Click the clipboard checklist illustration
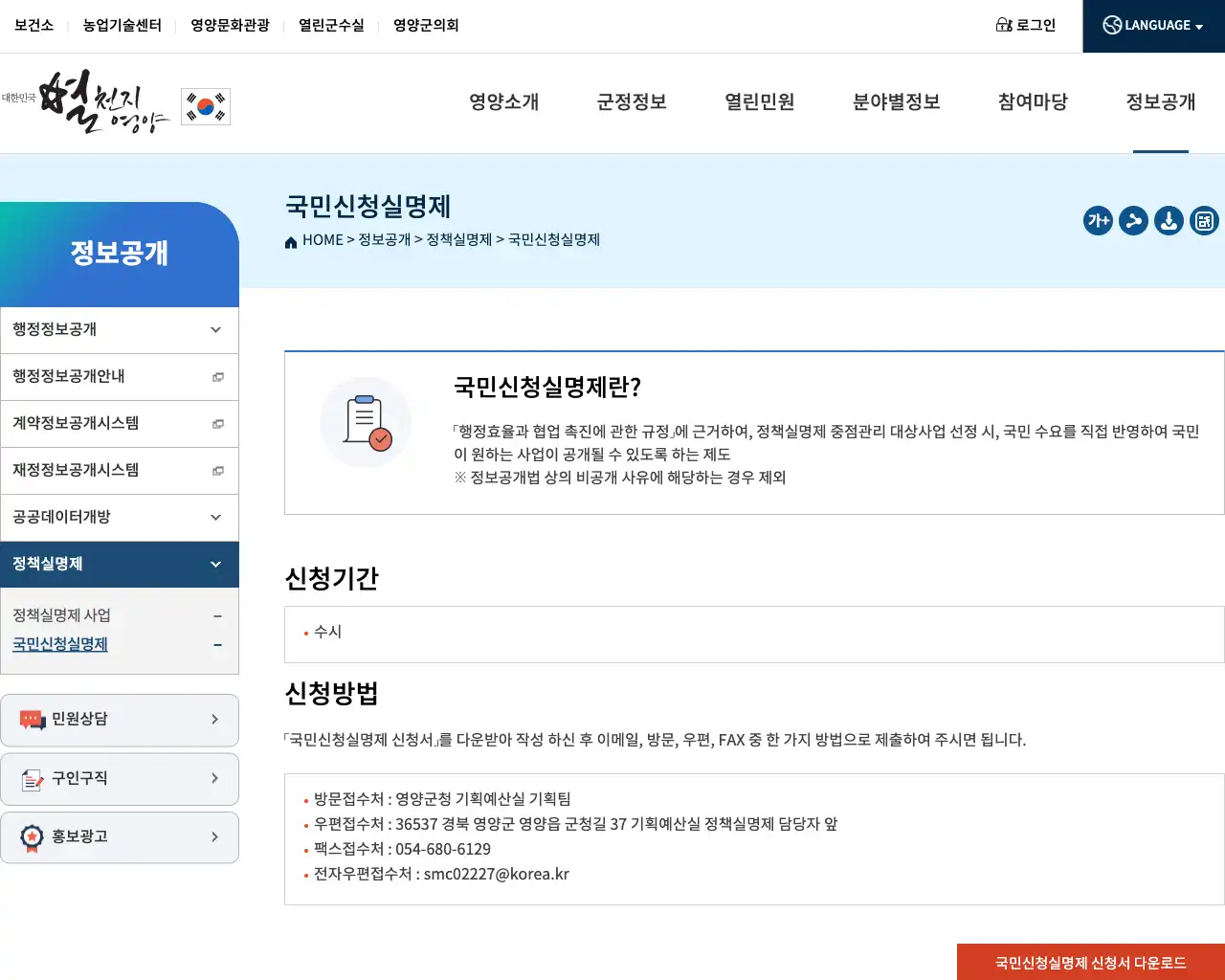1225x980 pixels. (366, 422)
